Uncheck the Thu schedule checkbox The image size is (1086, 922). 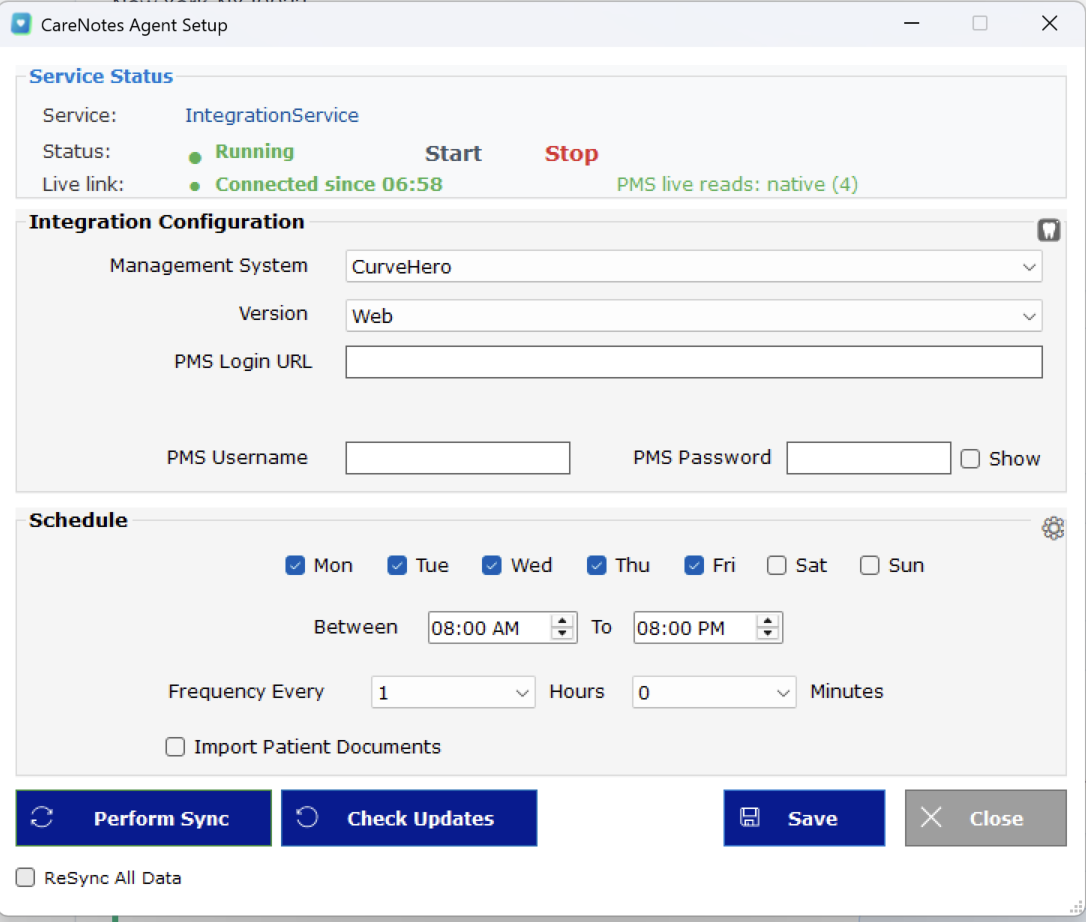[596, 565]
